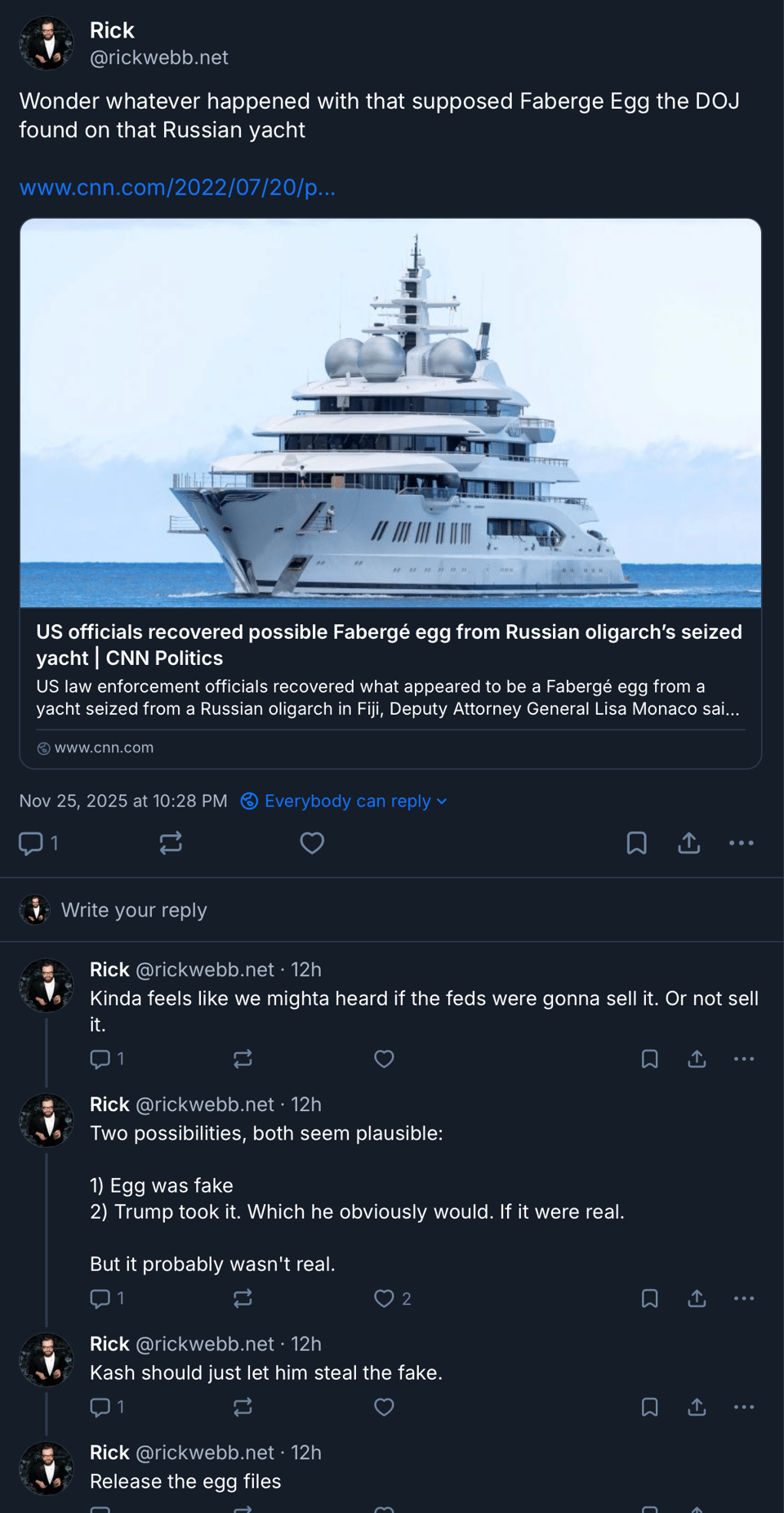The image size is (784, 1513).
Task: Share the 'Two possibilities' reply
Action: click(x=697, y=1298)
